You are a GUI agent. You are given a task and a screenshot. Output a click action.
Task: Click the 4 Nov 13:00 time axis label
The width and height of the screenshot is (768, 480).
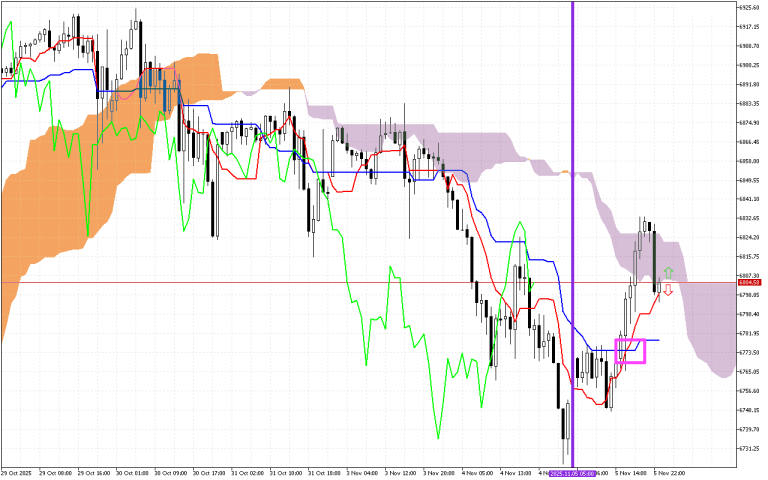point(515,474)
